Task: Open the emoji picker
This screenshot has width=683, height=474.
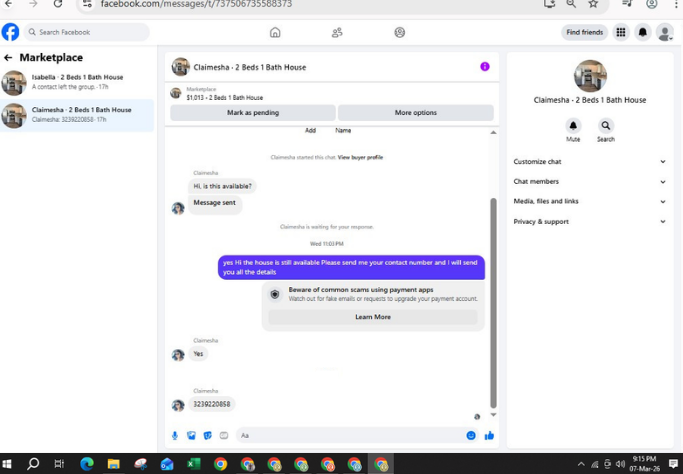Action: (471, 435)
